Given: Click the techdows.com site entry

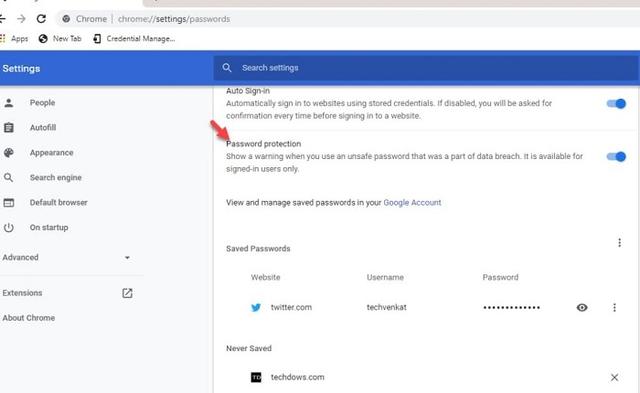Looking at the screenshot, I should tap(298, 377).
